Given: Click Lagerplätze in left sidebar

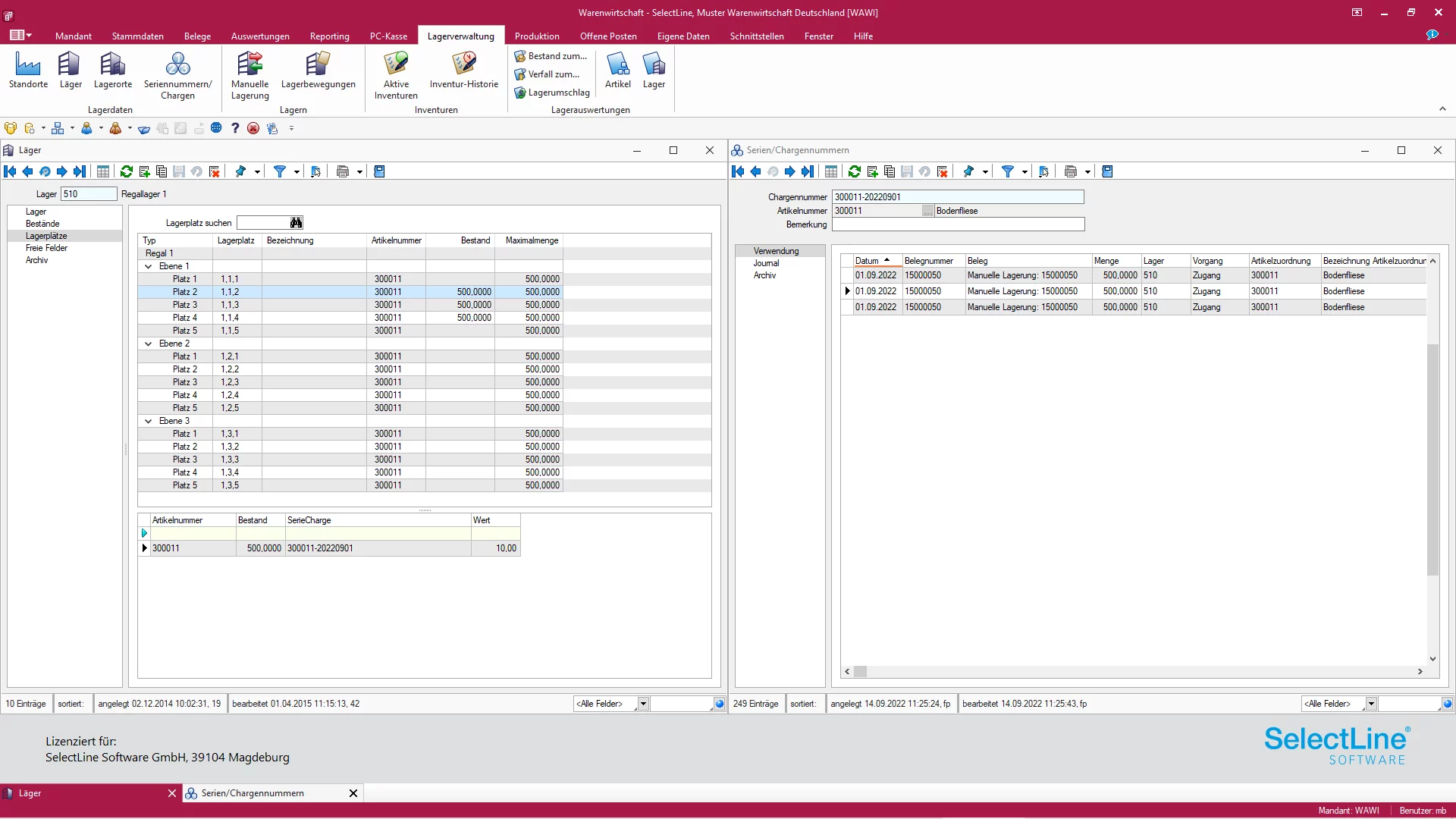Looking at the screenshot, I should [x=46, y=235].
